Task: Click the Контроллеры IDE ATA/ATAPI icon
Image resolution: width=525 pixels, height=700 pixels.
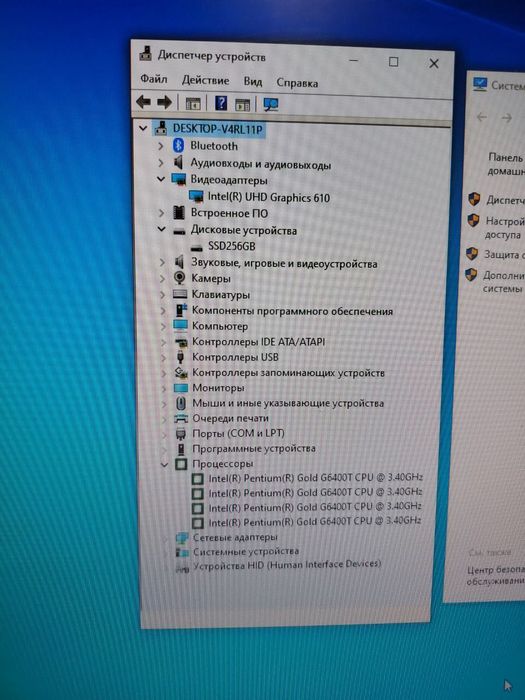Action: tap(180, 342)
